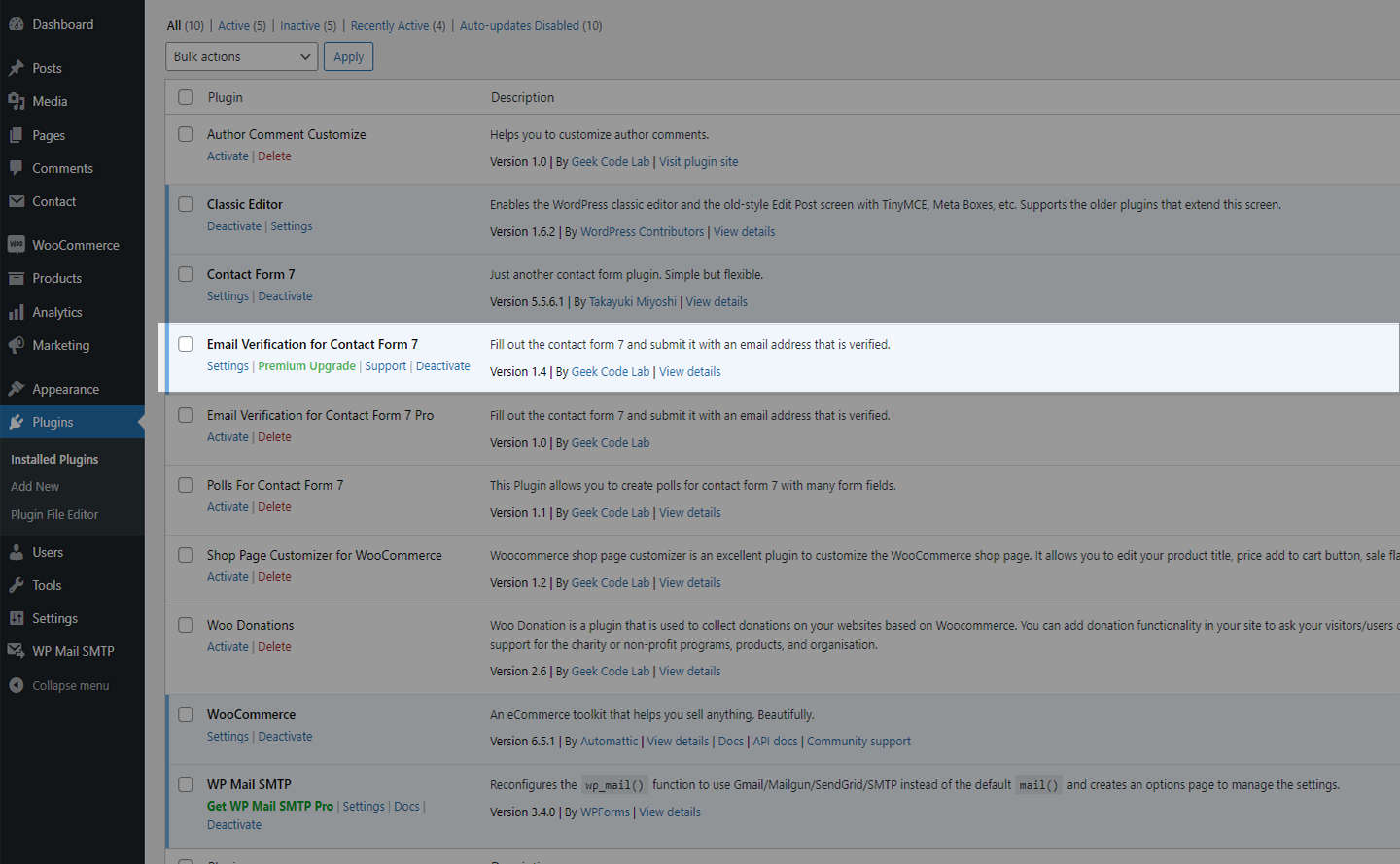1400x864 pixels.
Task: Check the WooCommerce plugin row checkbox
Action: (186, 714)
